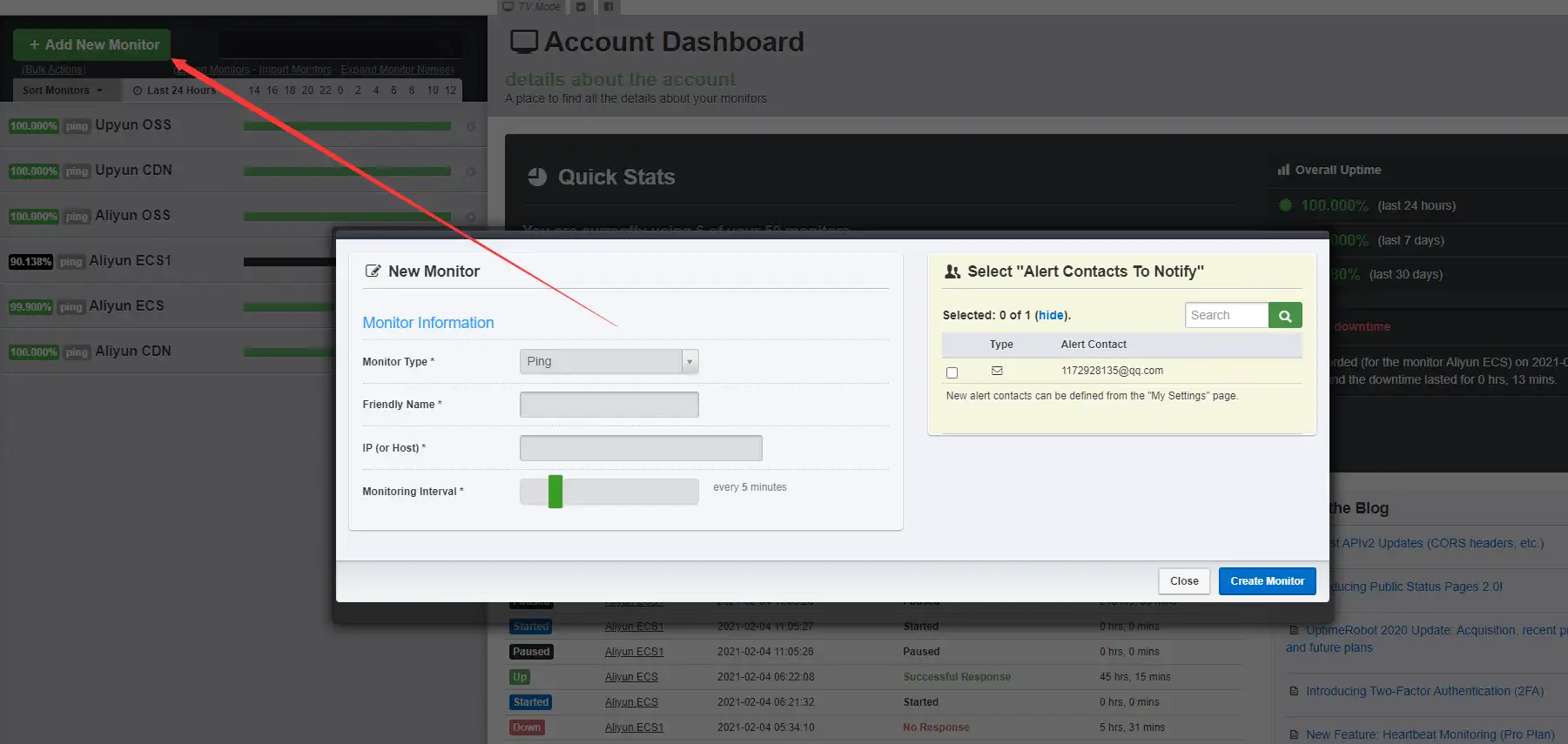Click the hide link for alert contacts
1568x744 pixels.
(1051, 316)
